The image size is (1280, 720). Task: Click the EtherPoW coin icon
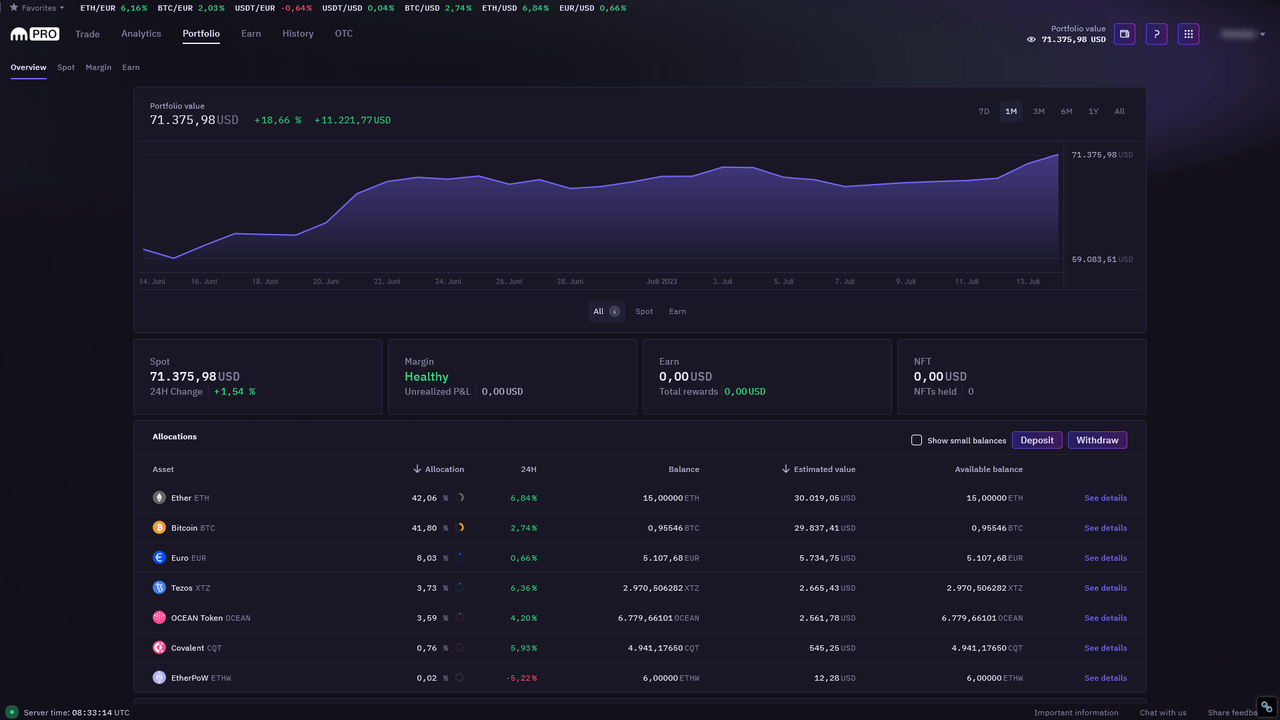(159, 677)
